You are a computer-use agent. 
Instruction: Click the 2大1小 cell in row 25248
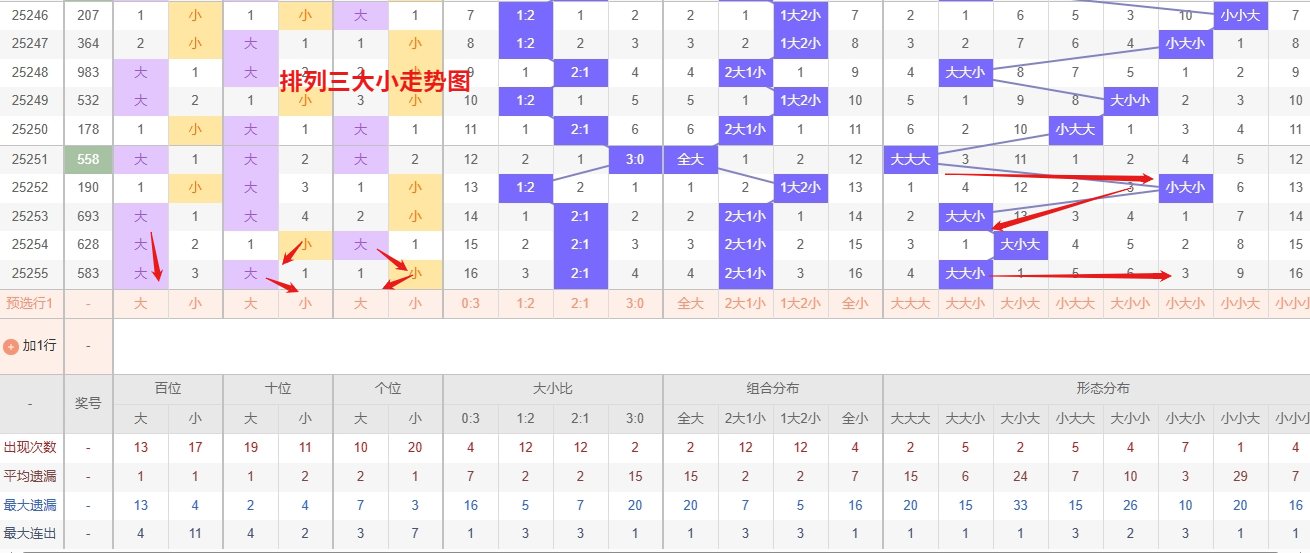click(745, 72)
